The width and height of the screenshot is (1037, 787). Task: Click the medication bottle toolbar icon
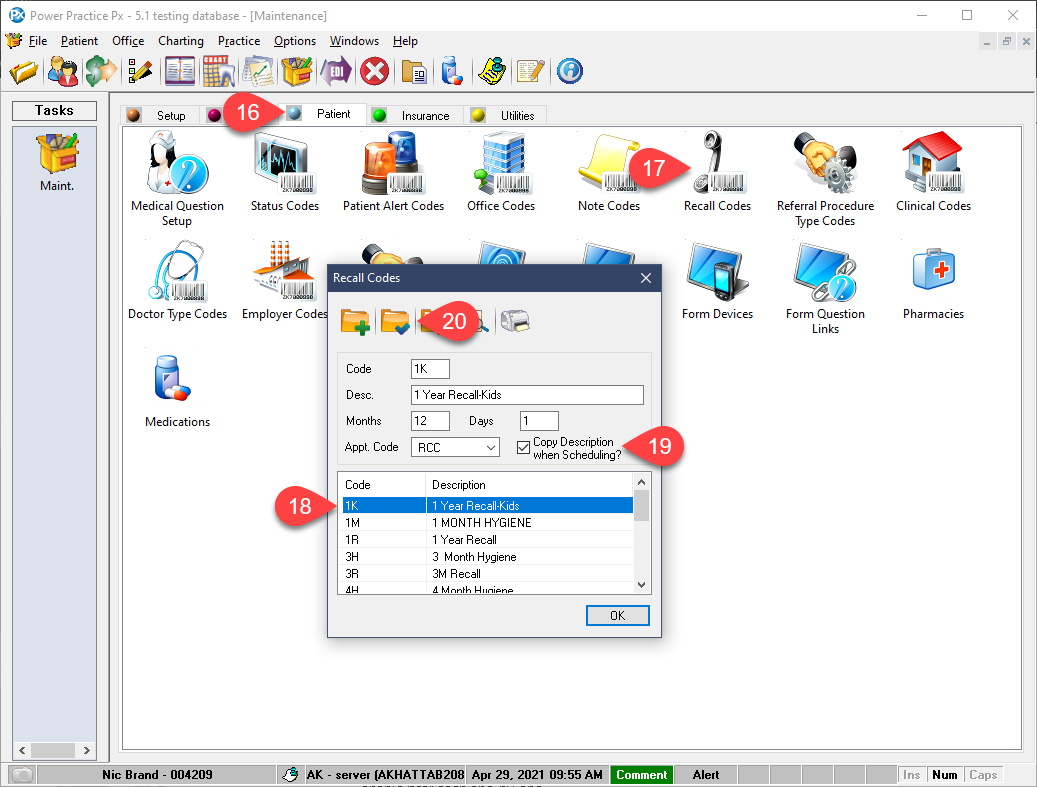click(452, 71)
